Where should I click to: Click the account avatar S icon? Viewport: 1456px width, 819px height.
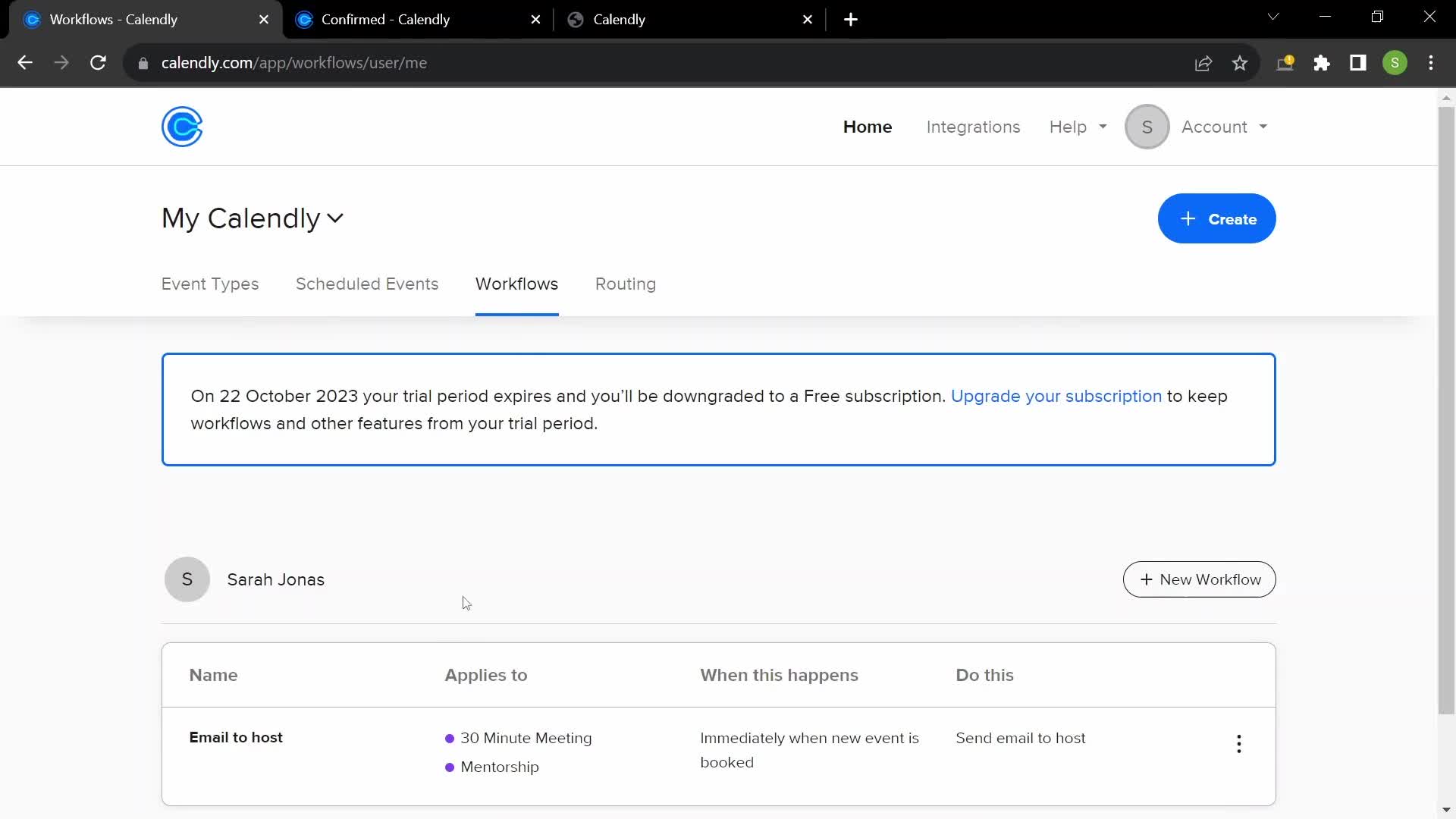(x=1147, y=127)
